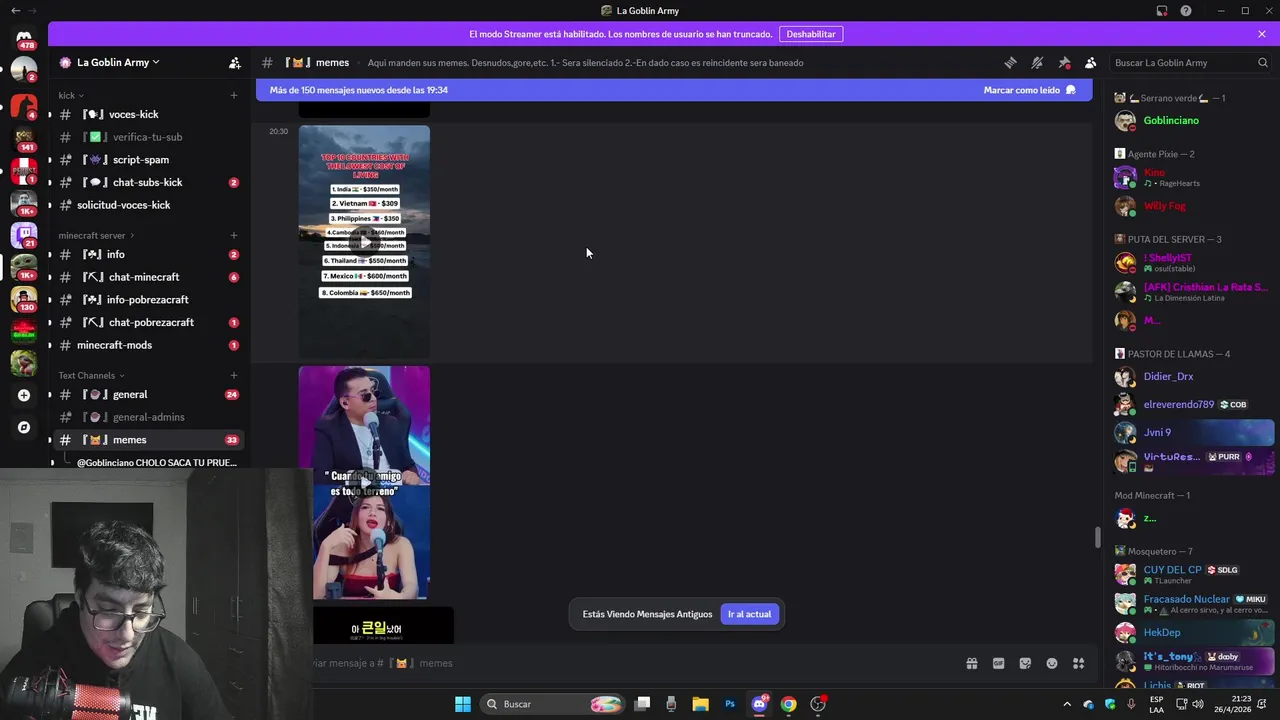The height and width of the screenshot is (720, 1280).
Task: Open the Threads icon in channel header
Action: [x=1010, y=62]
